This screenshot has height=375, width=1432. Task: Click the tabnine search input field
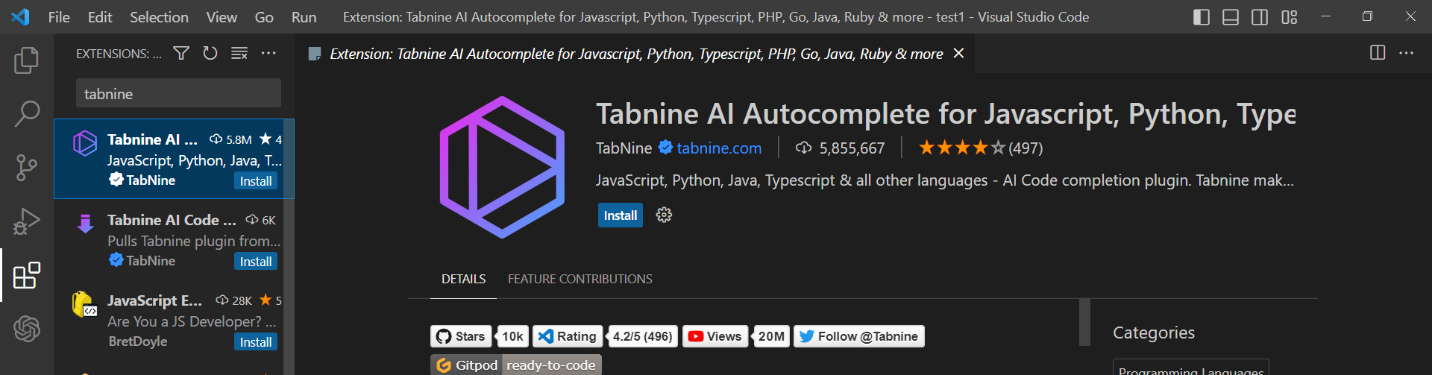[x=178, y=93]
